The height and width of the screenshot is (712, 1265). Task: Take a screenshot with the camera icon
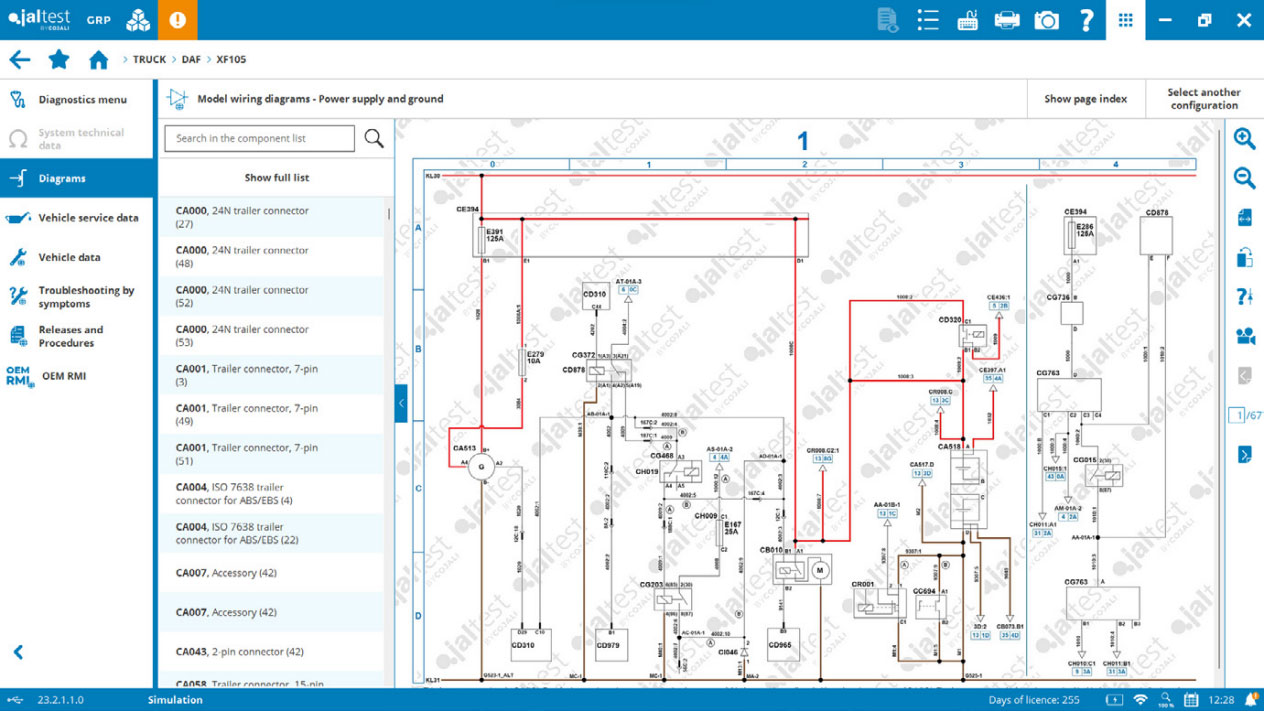[x=1047, y=20]
